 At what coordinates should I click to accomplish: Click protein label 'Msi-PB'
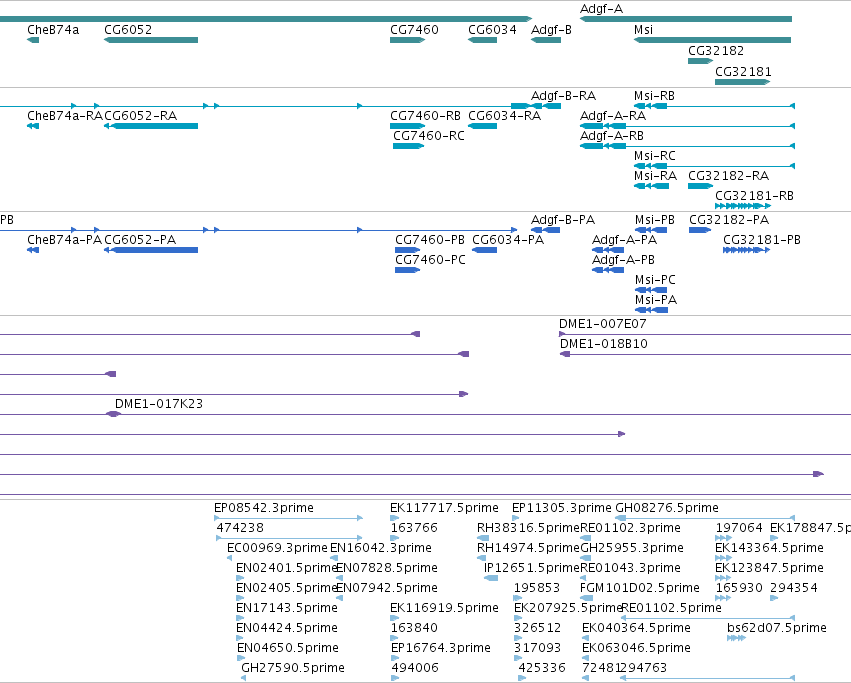tap(655, 220)
